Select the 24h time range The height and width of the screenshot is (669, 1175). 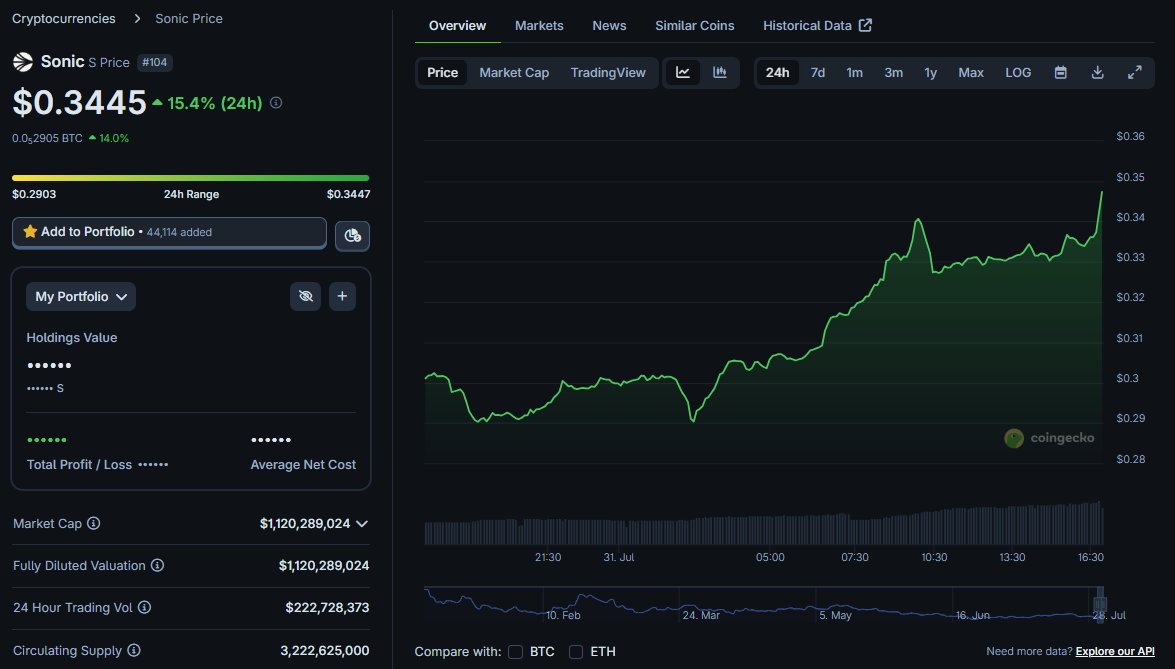click(777, 73)
